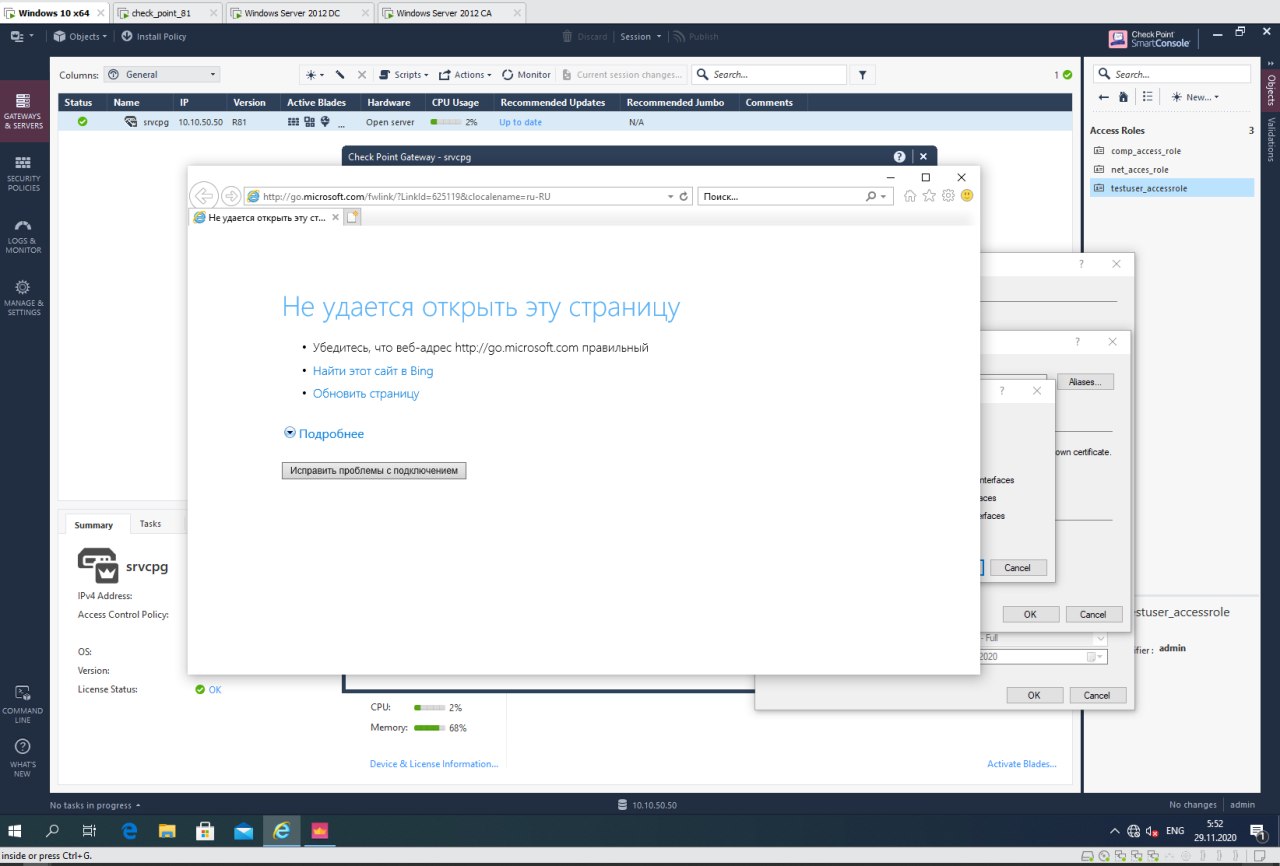This screenshot has height=866, width=1280.
Task: Click back arrow in Objects panel
Action: [x=1104, y=97]
